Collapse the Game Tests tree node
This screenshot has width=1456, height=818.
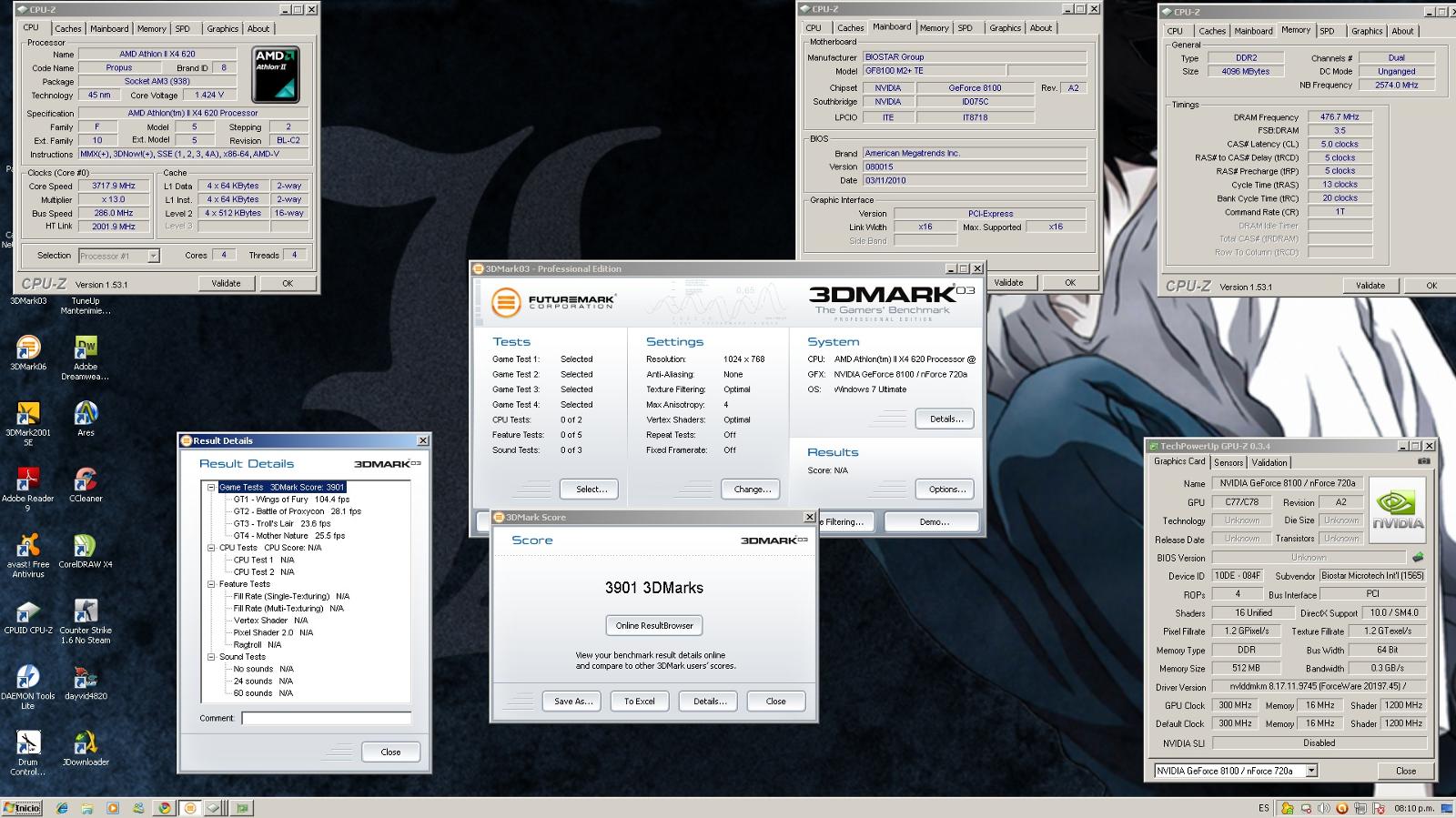[x=211, y=487]
